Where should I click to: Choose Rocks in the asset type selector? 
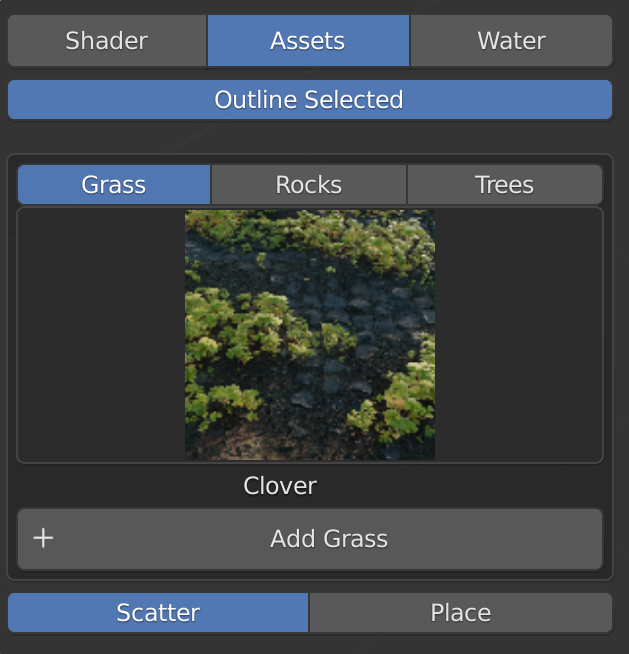[309, 185]
